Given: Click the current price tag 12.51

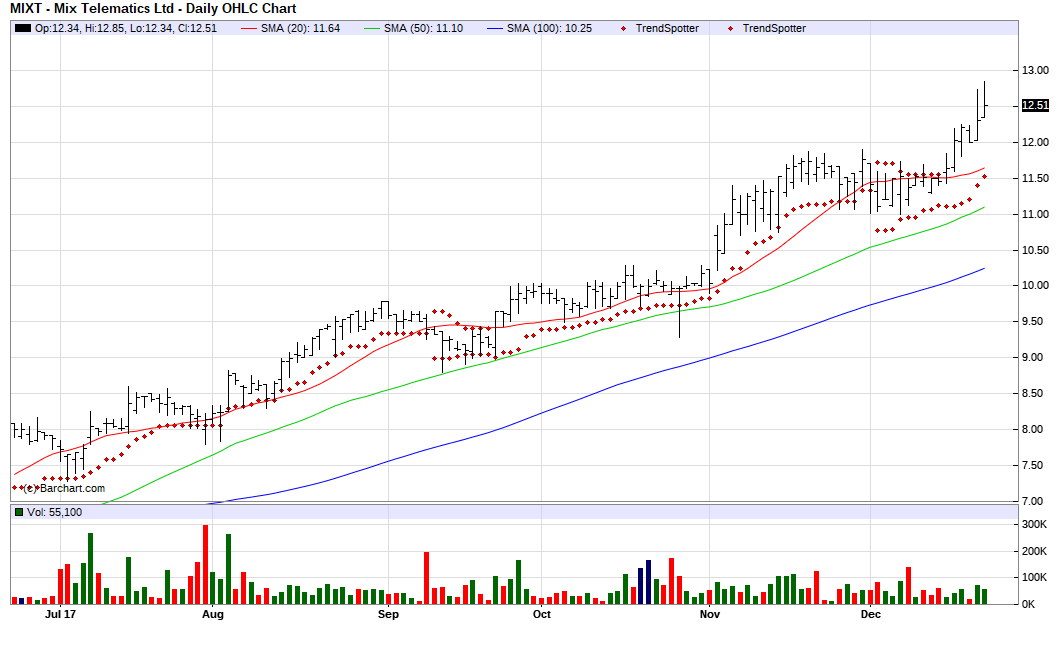Looking at the screenshot, I should coord(1035,105).
